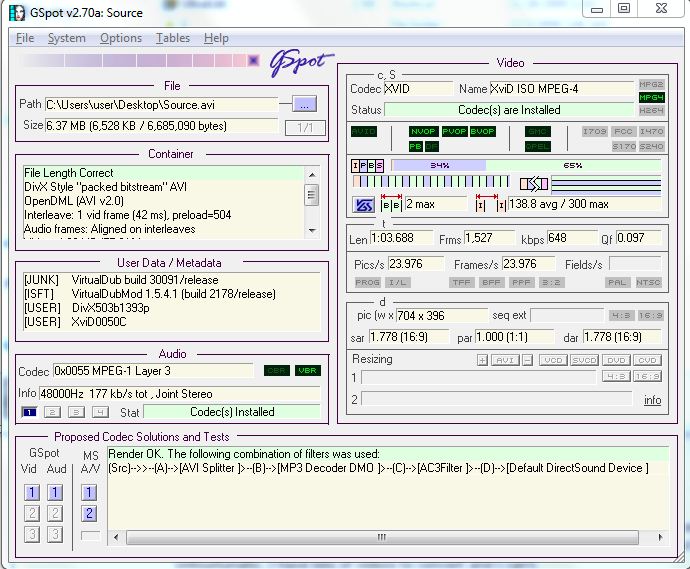Screen dimensions: 690x569
Task: Open the Tables menu
Action: 172,38
